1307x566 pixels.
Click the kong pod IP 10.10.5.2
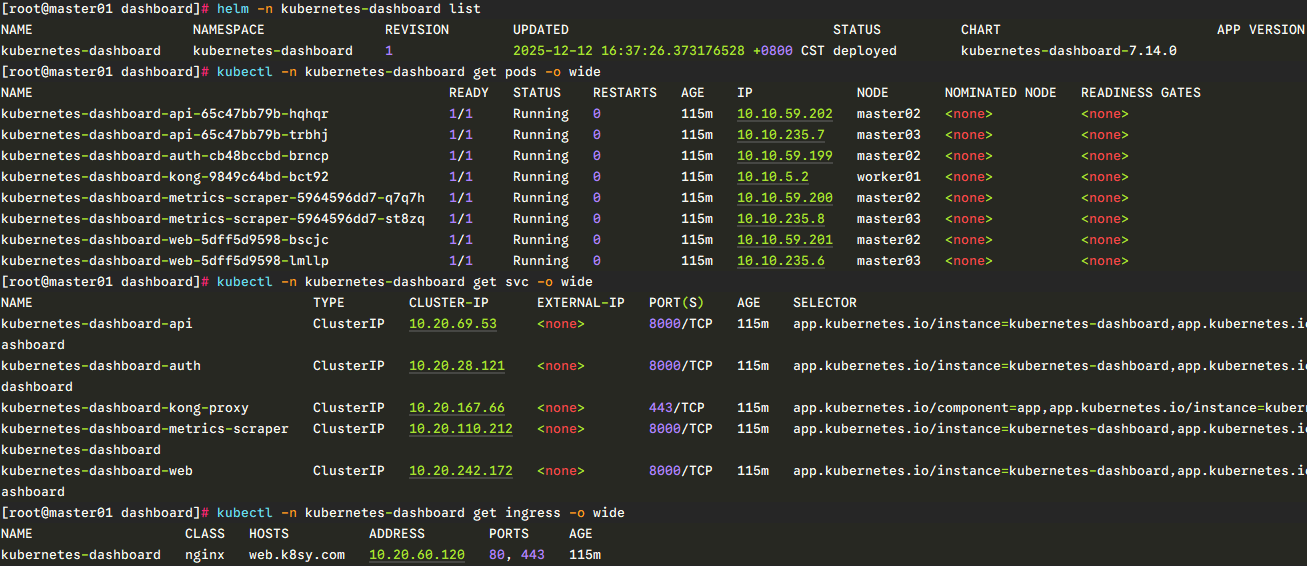(x=772, y=177)
